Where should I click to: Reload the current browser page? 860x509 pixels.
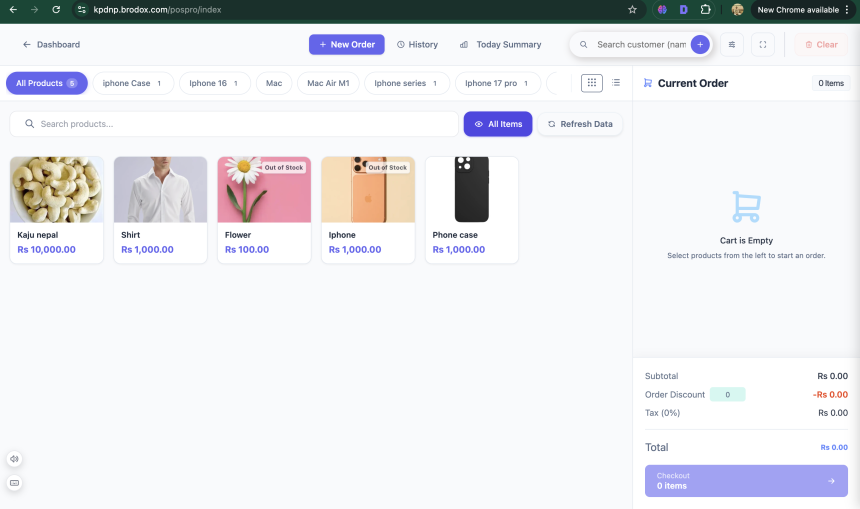click(56, 9)
